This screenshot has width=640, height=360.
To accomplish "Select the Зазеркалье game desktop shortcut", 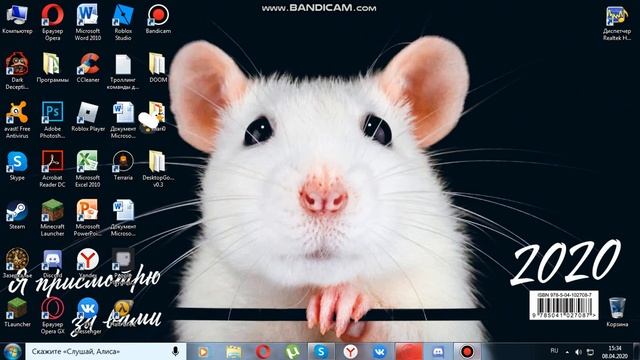I will point(17,263).
